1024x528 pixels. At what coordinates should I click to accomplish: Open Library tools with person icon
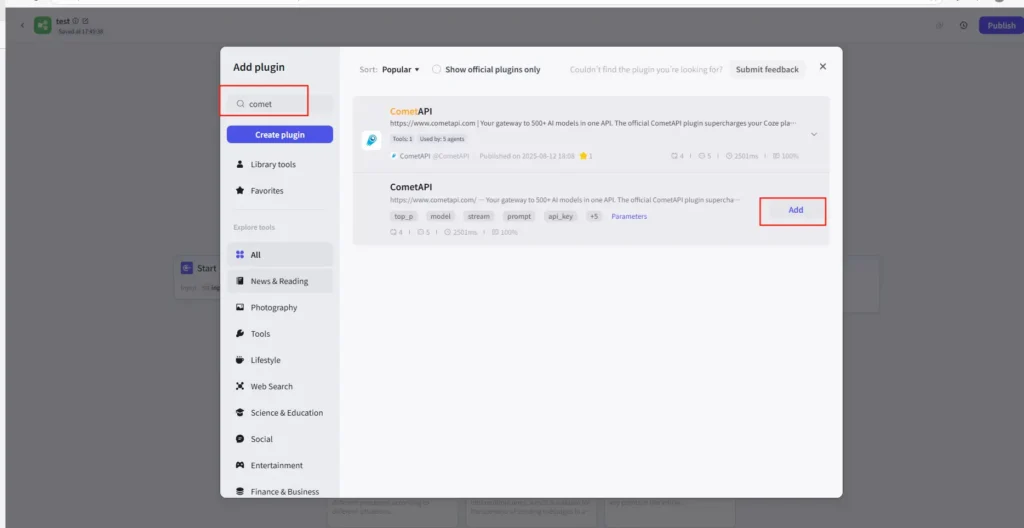240,165
